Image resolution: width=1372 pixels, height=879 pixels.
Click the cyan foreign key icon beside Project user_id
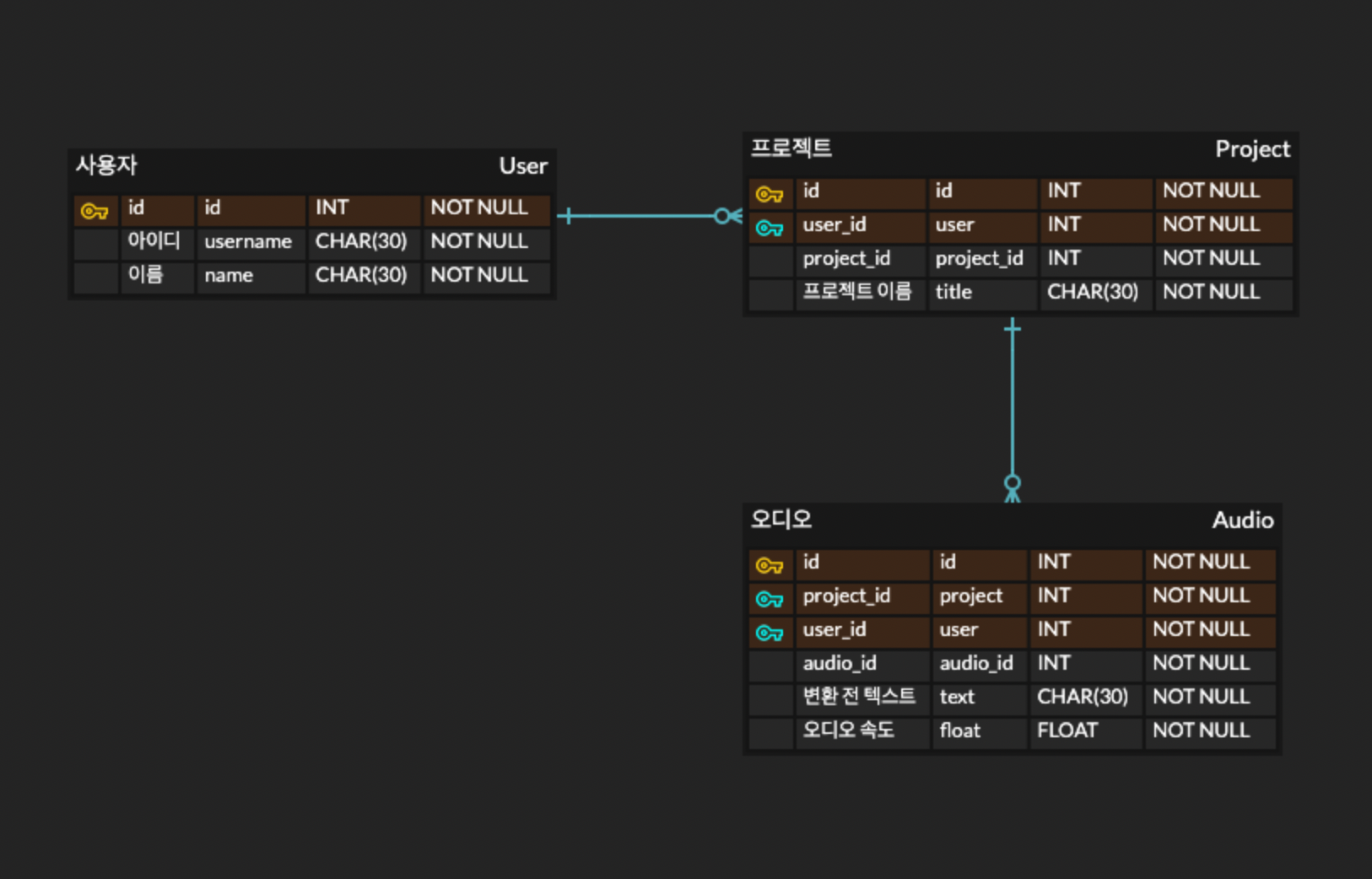pyautogui.click(x=770, y=228)
